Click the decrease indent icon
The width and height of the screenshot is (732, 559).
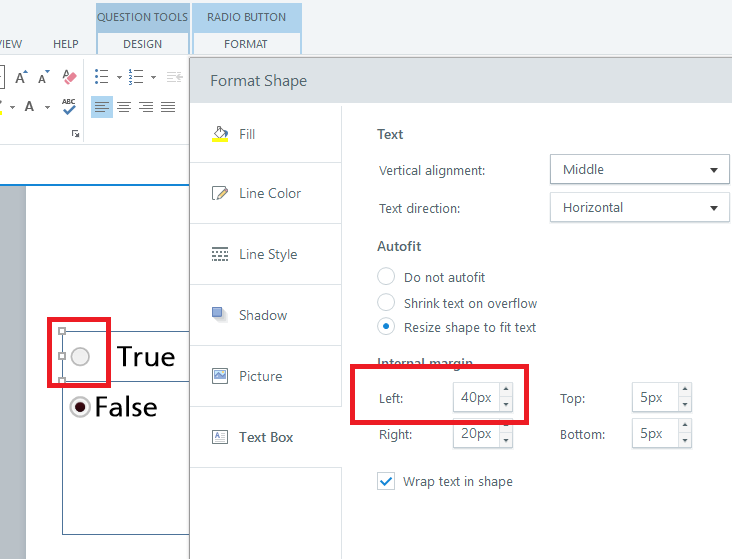click(x=175, y=77)
